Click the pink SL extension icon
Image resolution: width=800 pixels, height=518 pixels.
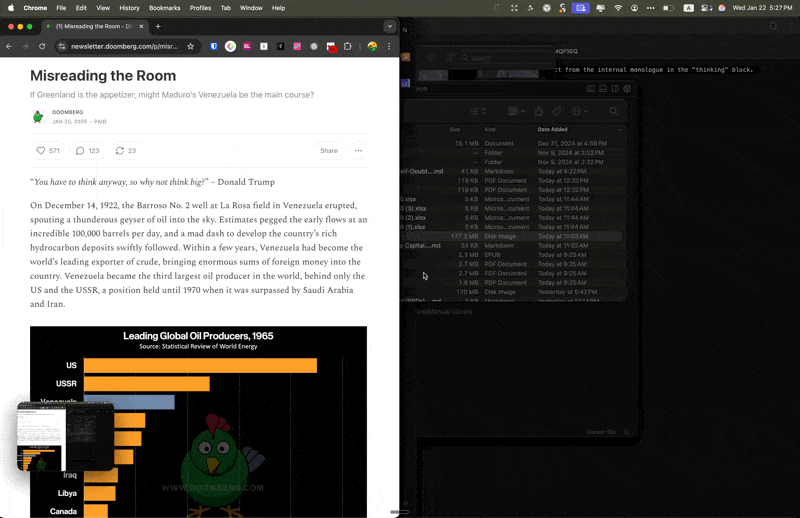247,46
